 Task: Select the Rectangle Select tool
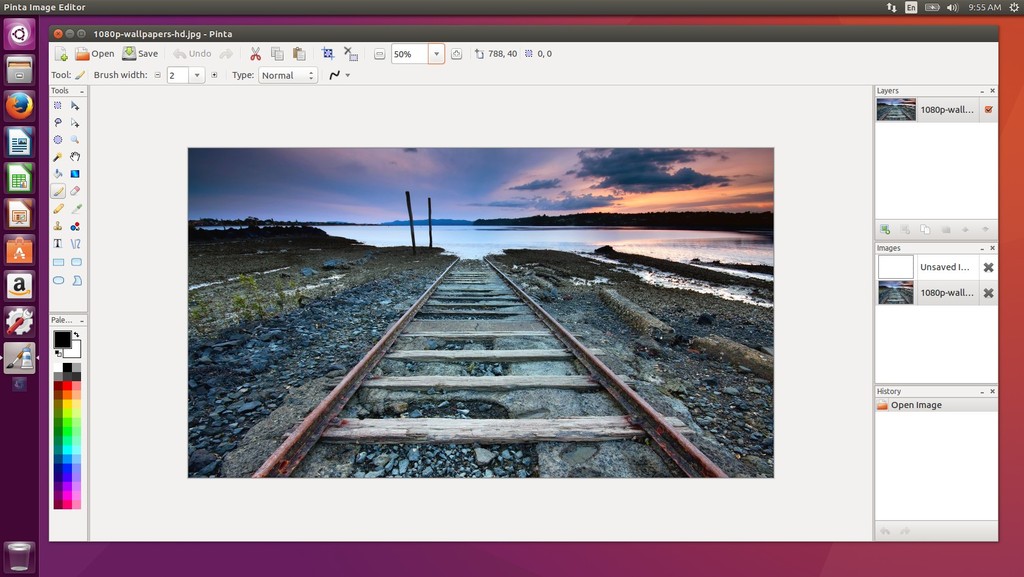pyautogui.click(x=58, y=105)
